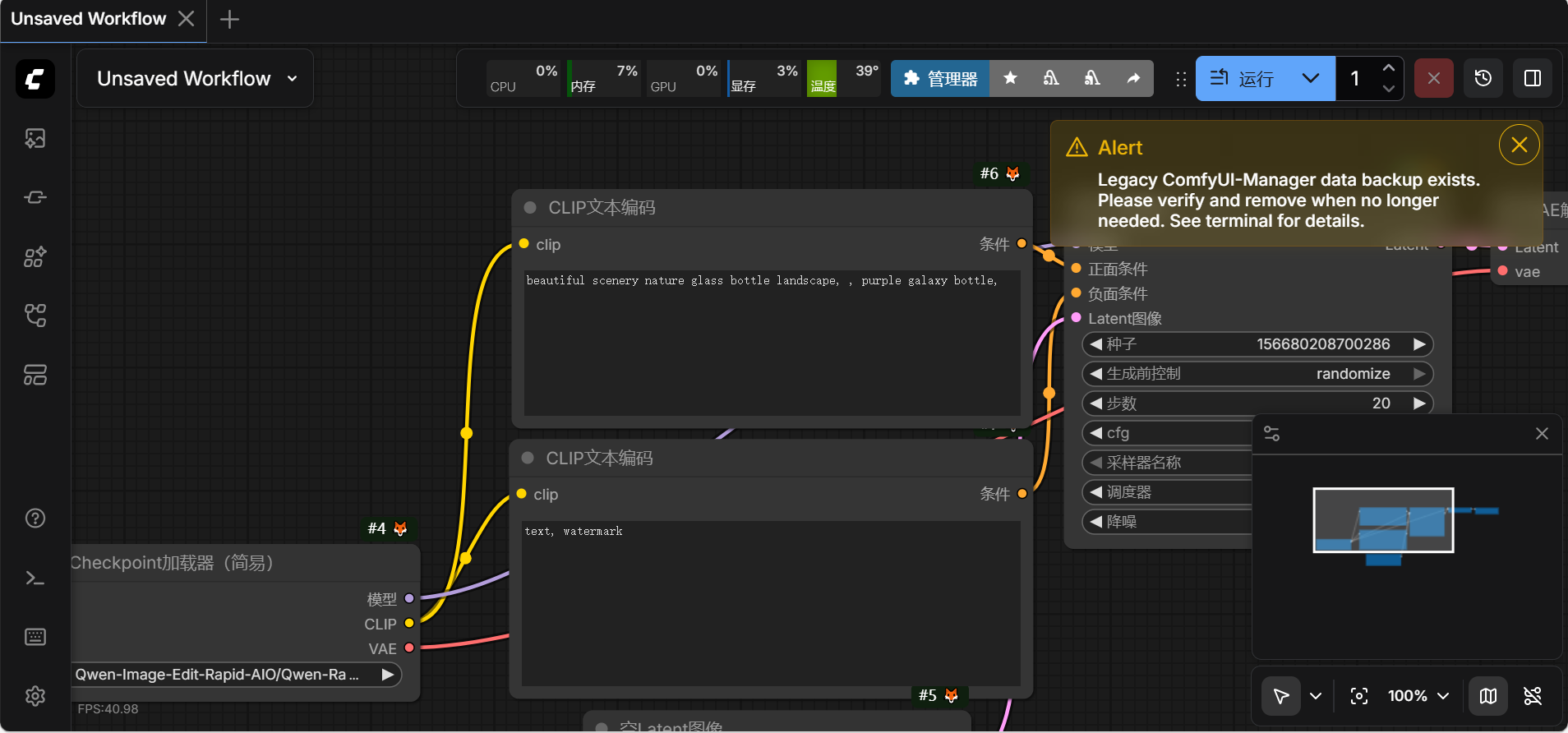Open the queue history clock icon
Viewport: 1568px width, 733px height.
(1483, 79)
